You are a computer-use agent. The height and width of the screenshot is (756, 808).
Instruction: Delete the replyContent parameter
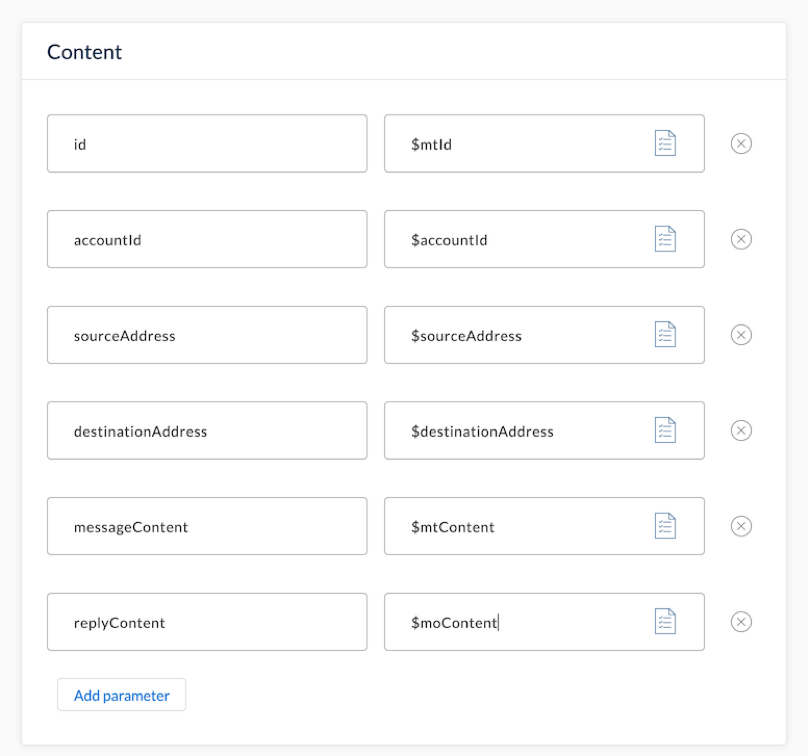coord(741,621)
